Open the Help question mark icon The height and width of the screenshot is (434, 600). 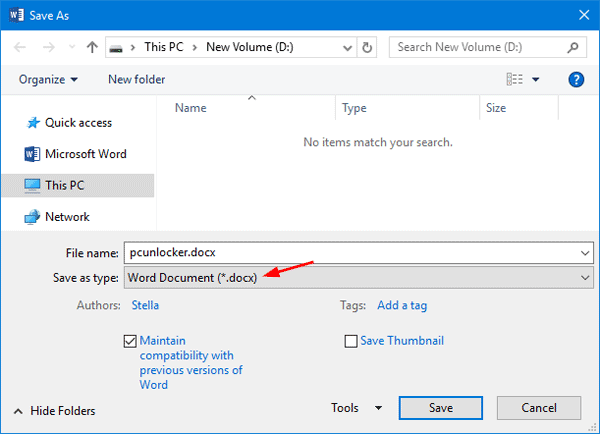576,80
